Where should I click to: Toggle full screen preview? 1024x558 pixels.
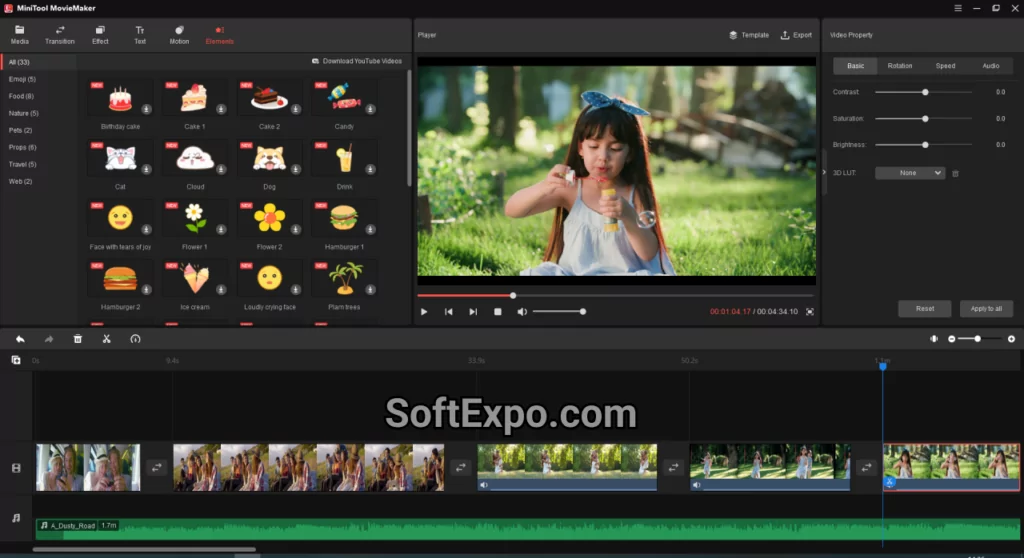810,312
